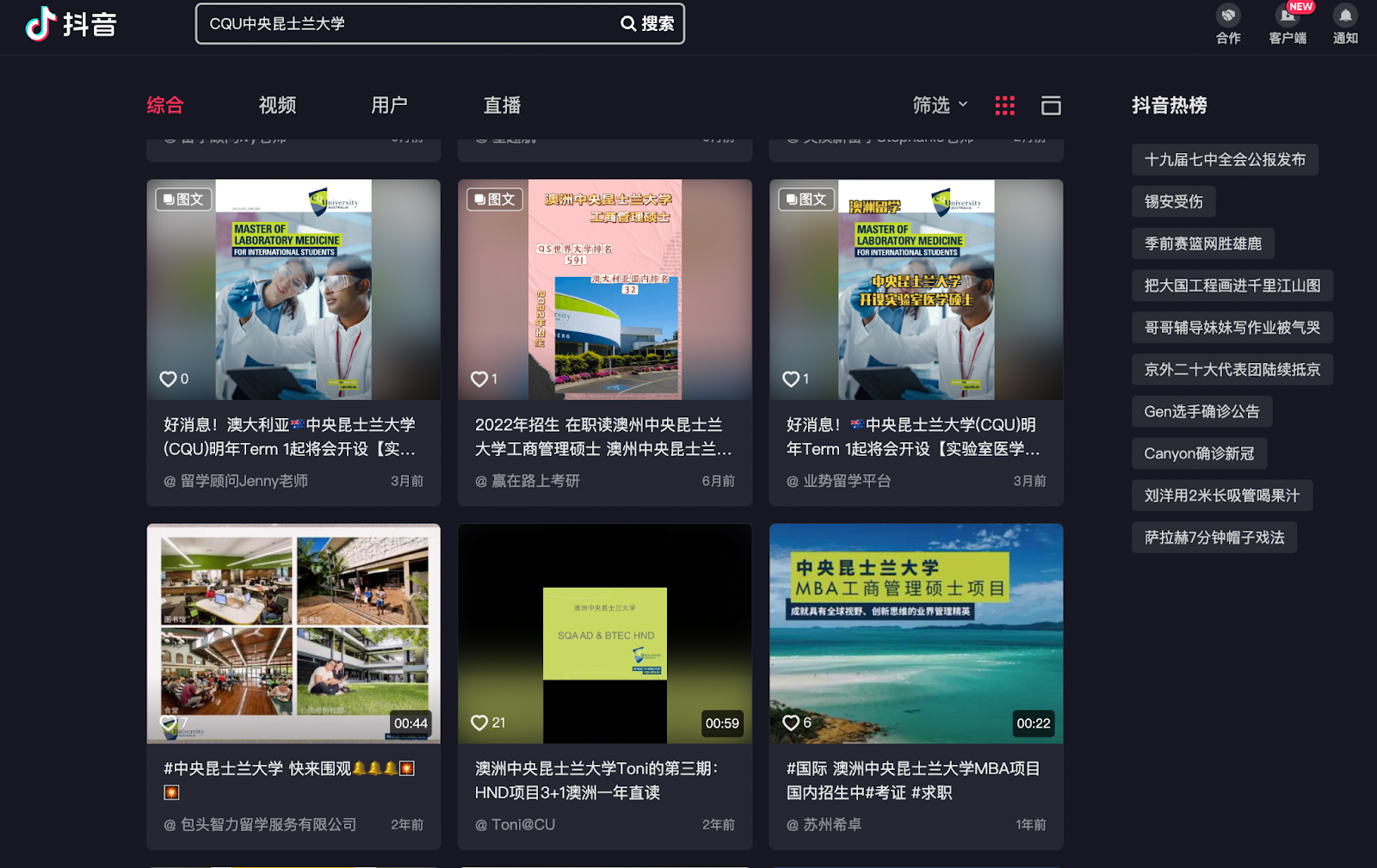Open hot topic 季前赛篮网胜雄鹿
Viewport: 1377px width, 868px height.
pos(1203,243)
